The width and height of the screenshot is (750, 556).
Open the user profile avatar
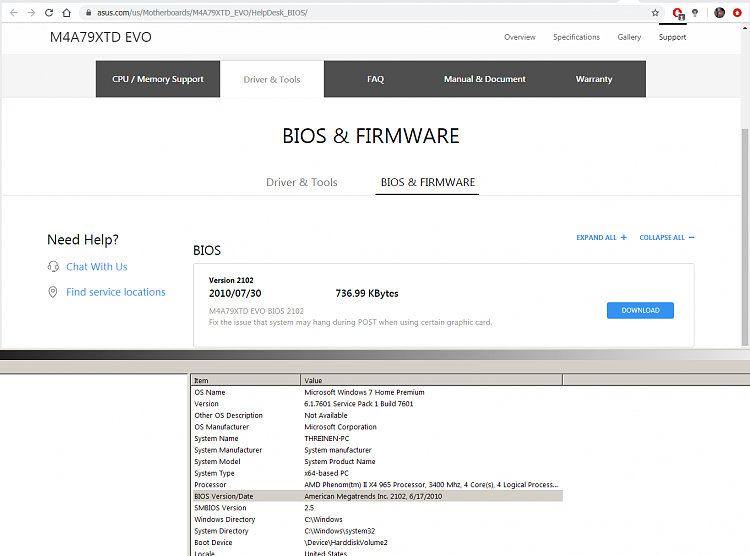[719, 13]
